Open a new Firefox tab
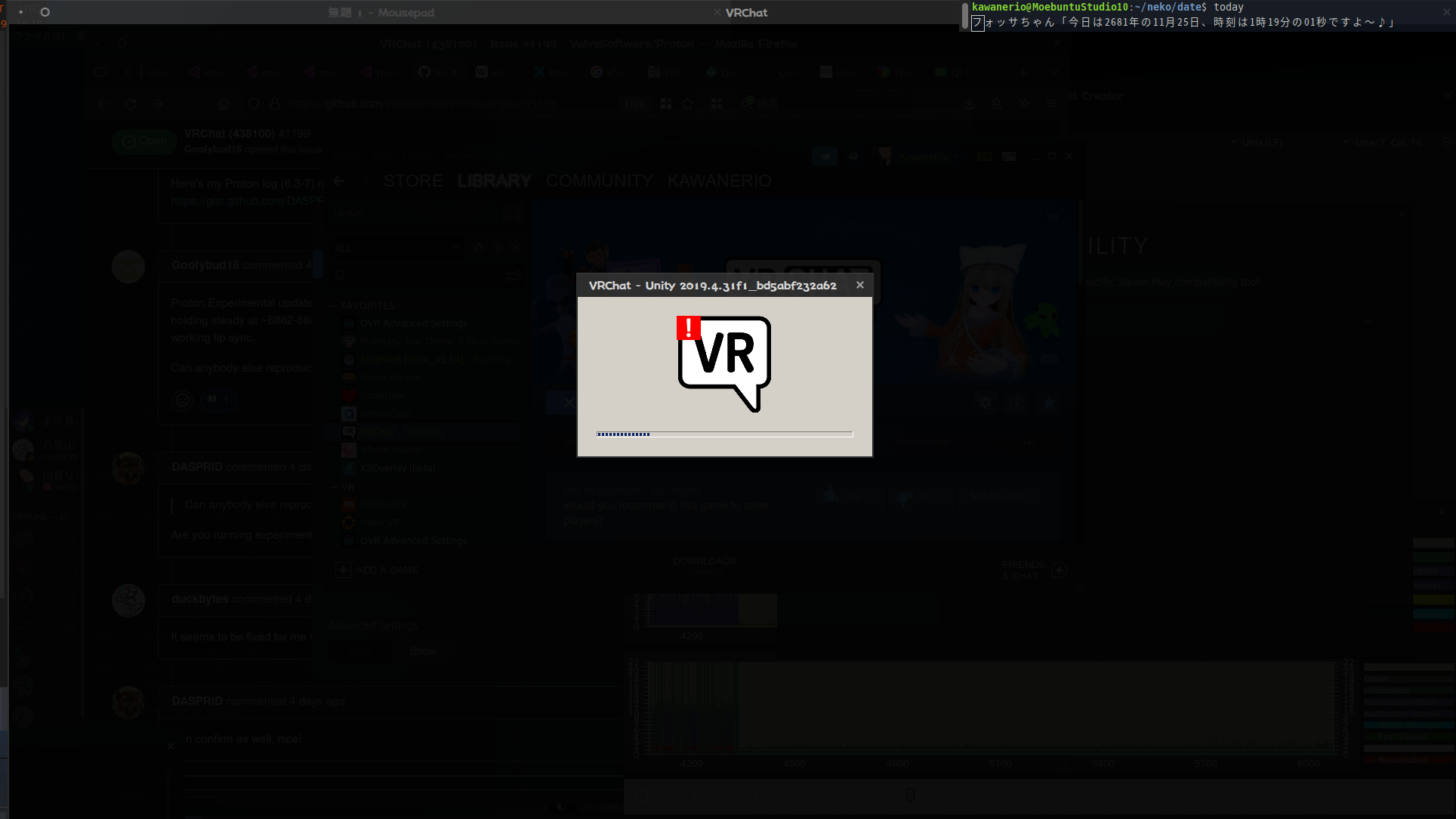 1023,73
